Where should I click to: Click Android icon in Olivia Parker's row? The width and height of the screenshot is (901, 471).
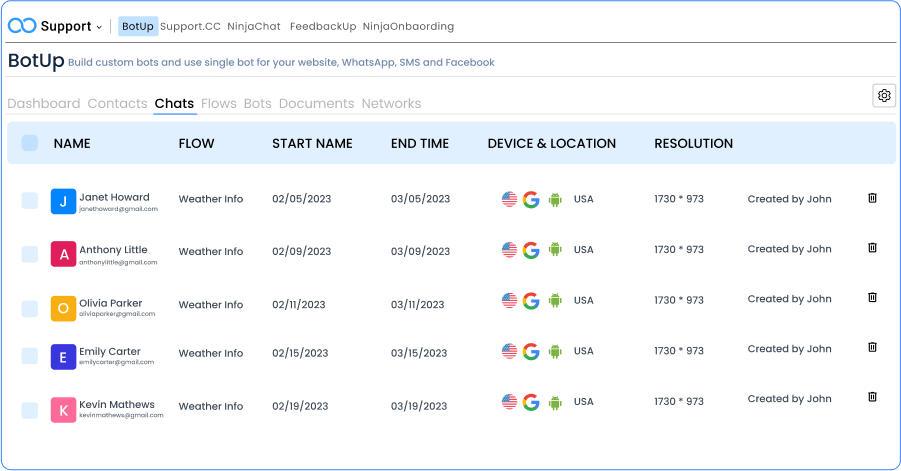tap(555, 300)
